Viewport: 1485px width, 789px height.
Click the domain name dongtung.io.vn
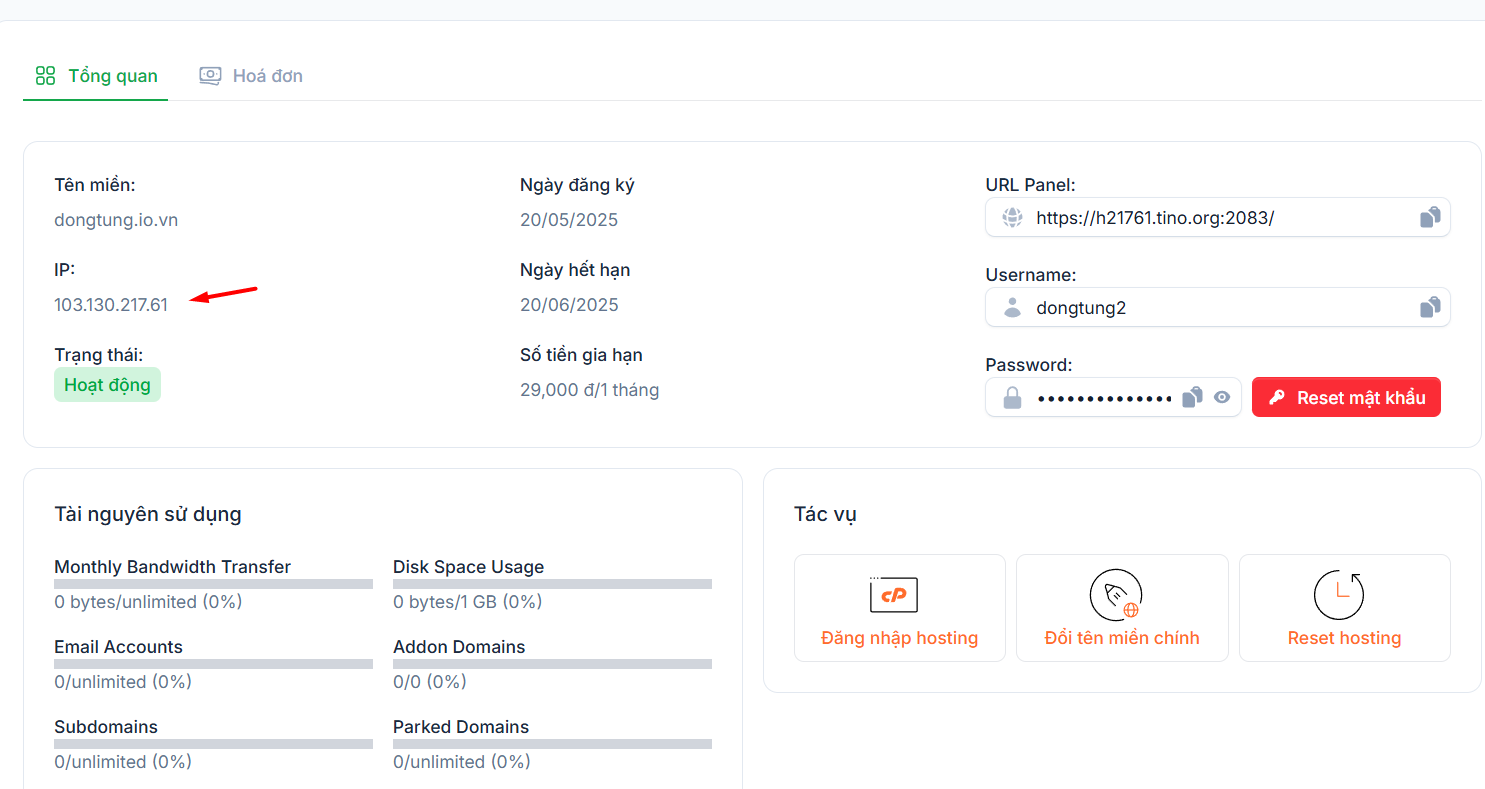click(x=116, y=220)
